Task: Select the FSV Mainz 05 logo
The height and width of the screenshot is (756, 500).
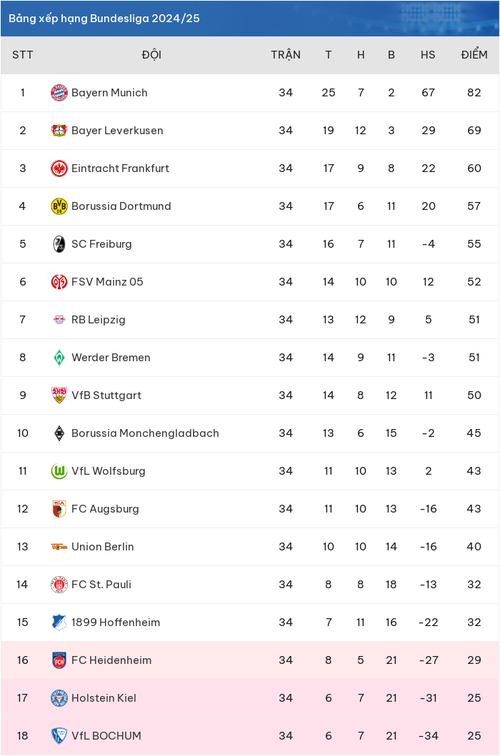Action: tap(59, 282)
